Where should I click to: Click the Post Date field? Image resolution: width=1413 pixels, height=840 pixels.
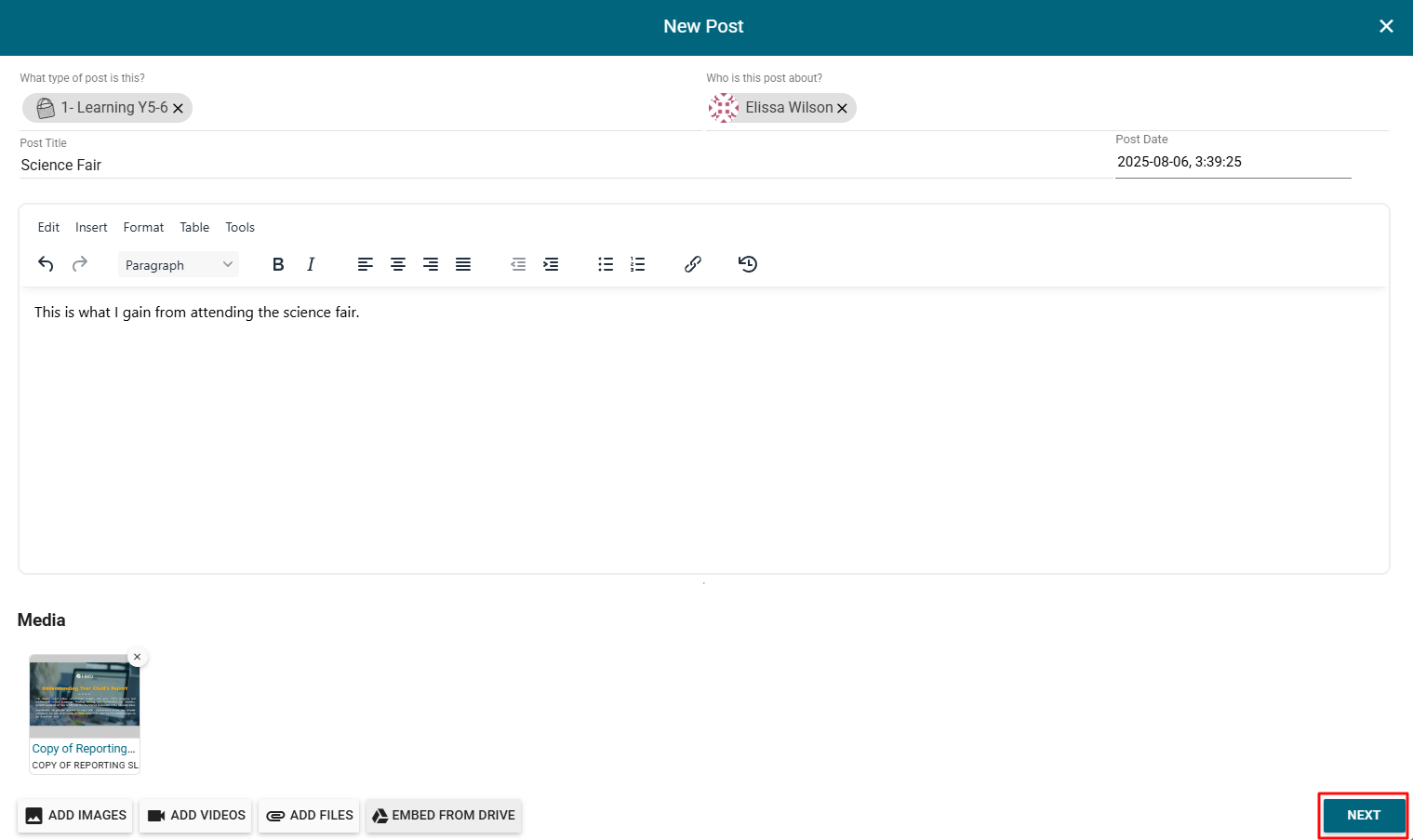(1232, 162)
